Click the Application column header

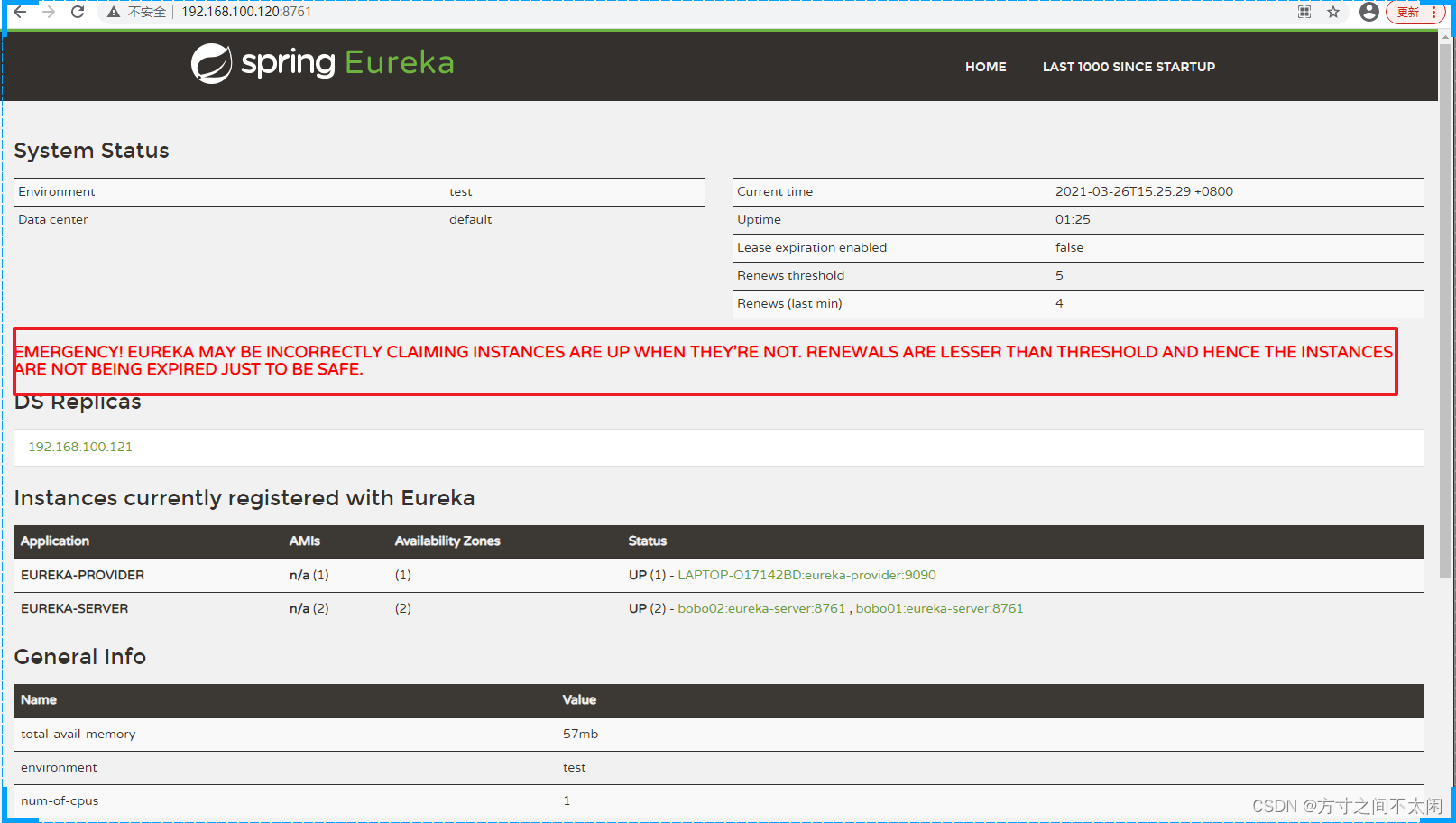click(x=55, y=541)
